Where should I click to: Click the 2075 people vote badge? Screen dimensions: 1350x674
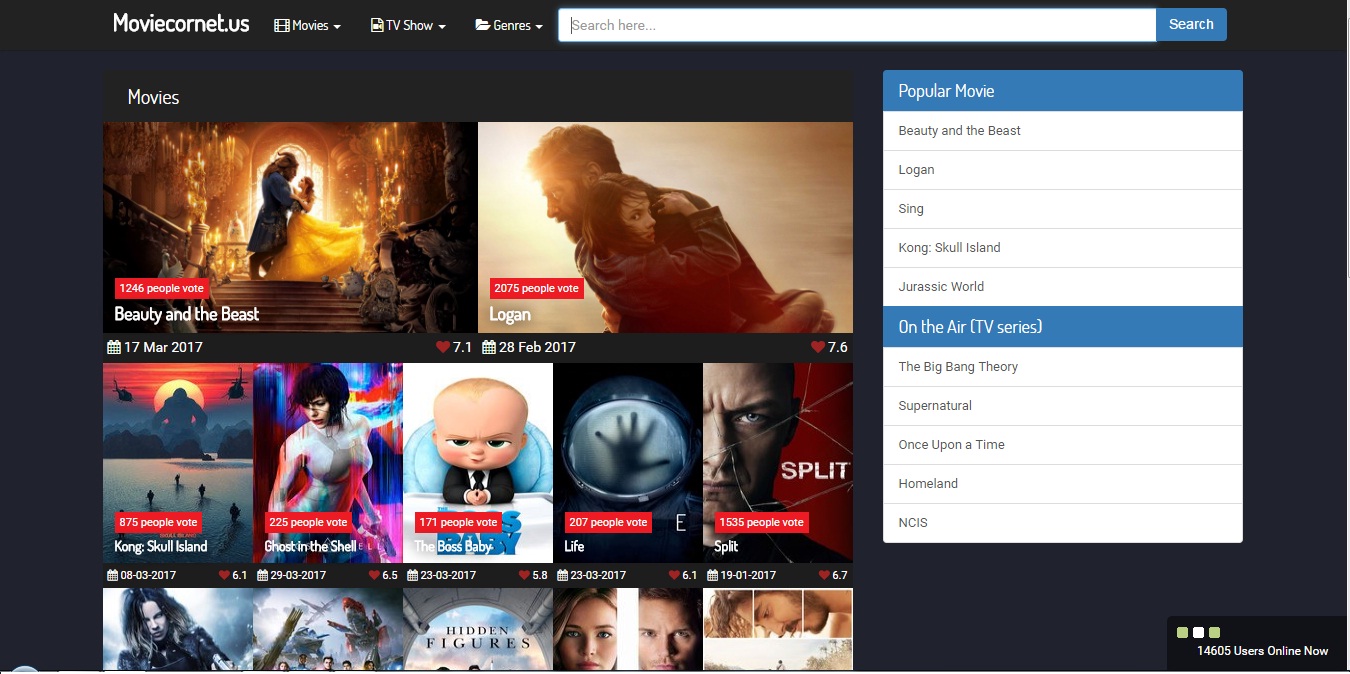coord(536,288)
